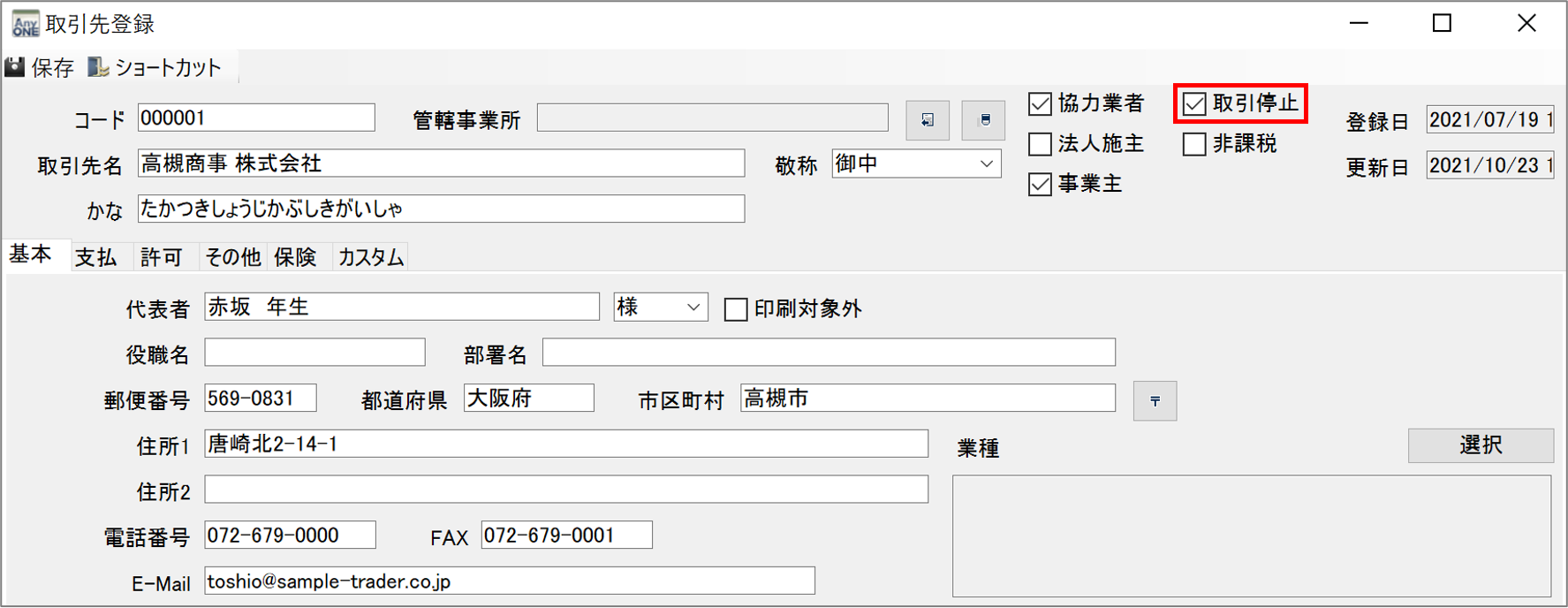Expand the 敬称 dropdown showing 御中

tap(986, 164)
